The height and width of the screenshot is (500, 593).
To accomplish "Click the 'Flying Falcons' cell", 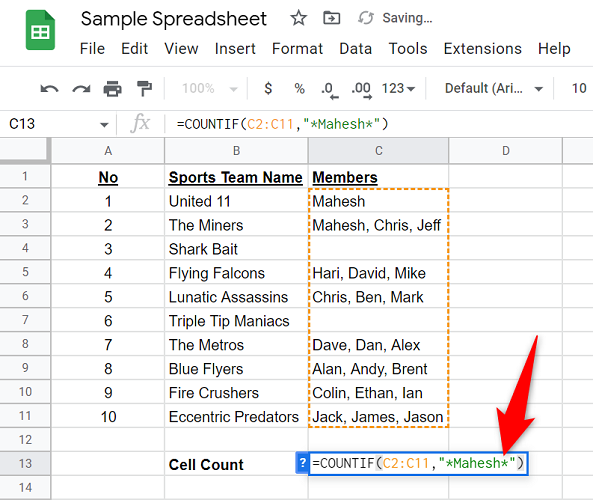I will tap(236, 273).
